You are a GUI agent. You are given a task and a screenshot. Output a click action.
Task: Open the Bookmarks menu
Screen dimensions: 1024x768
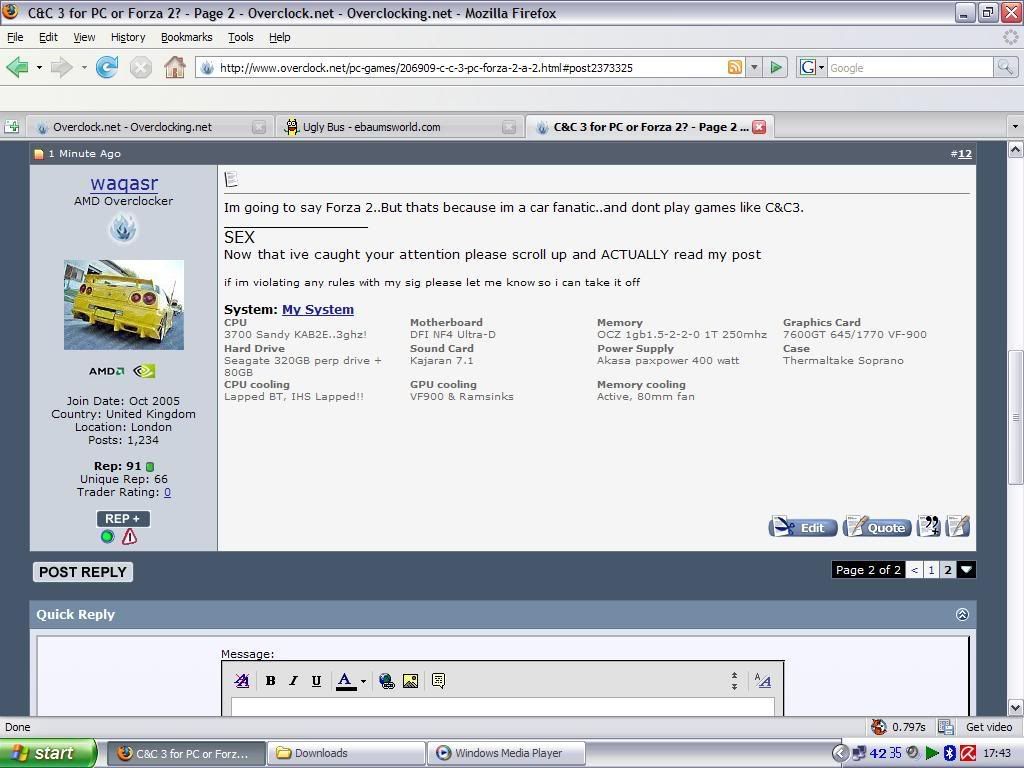tap(187, 37)
